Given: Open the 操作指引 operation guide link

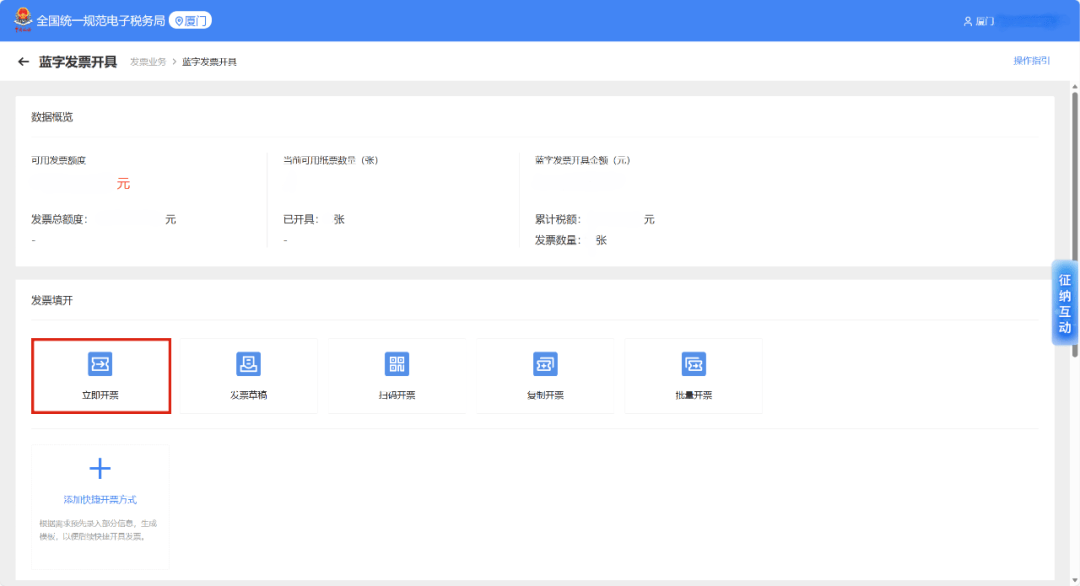Looking at the screenshot, I should click(1031, 61).
